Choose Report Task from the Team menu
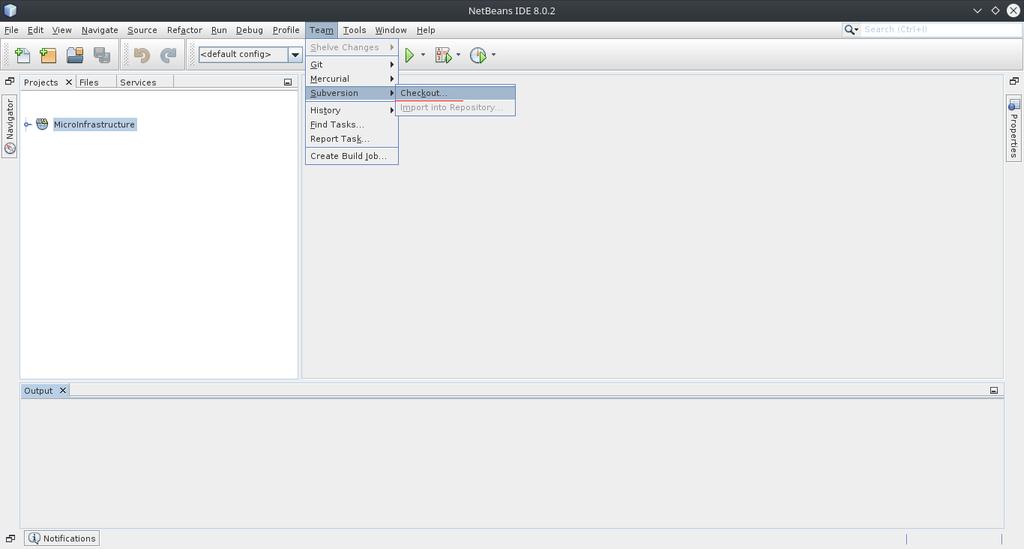Viewport: 1024px width, 549px height. pyautogui.click(x=351, y=139)
